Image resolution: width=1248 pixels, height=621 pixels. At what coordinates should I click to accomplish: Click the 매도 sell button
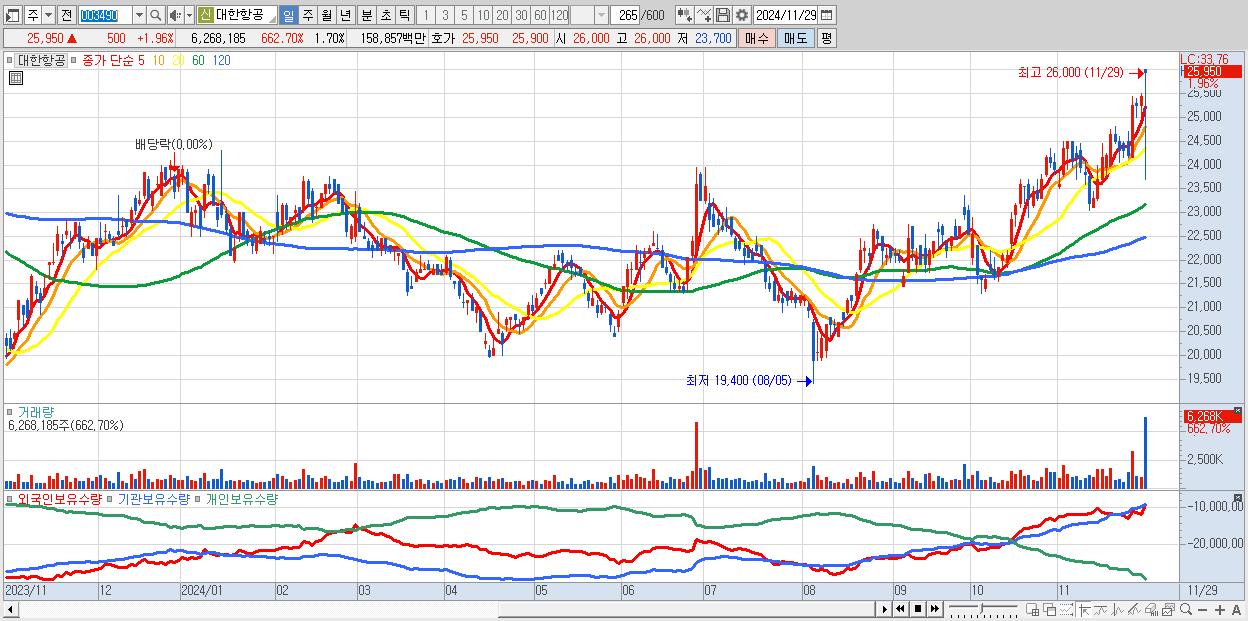[x=795, y=38]
